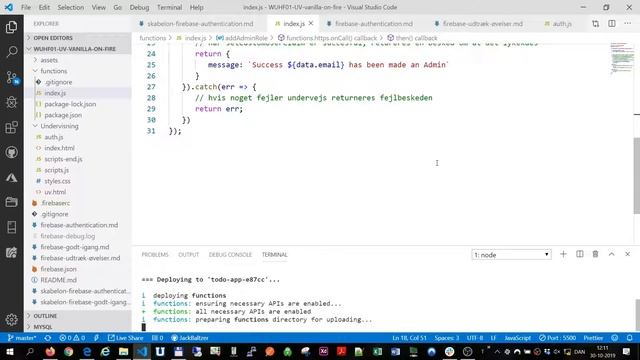
Task: Click the errors and warnings count in status bar
Action: tap(72, 338)
